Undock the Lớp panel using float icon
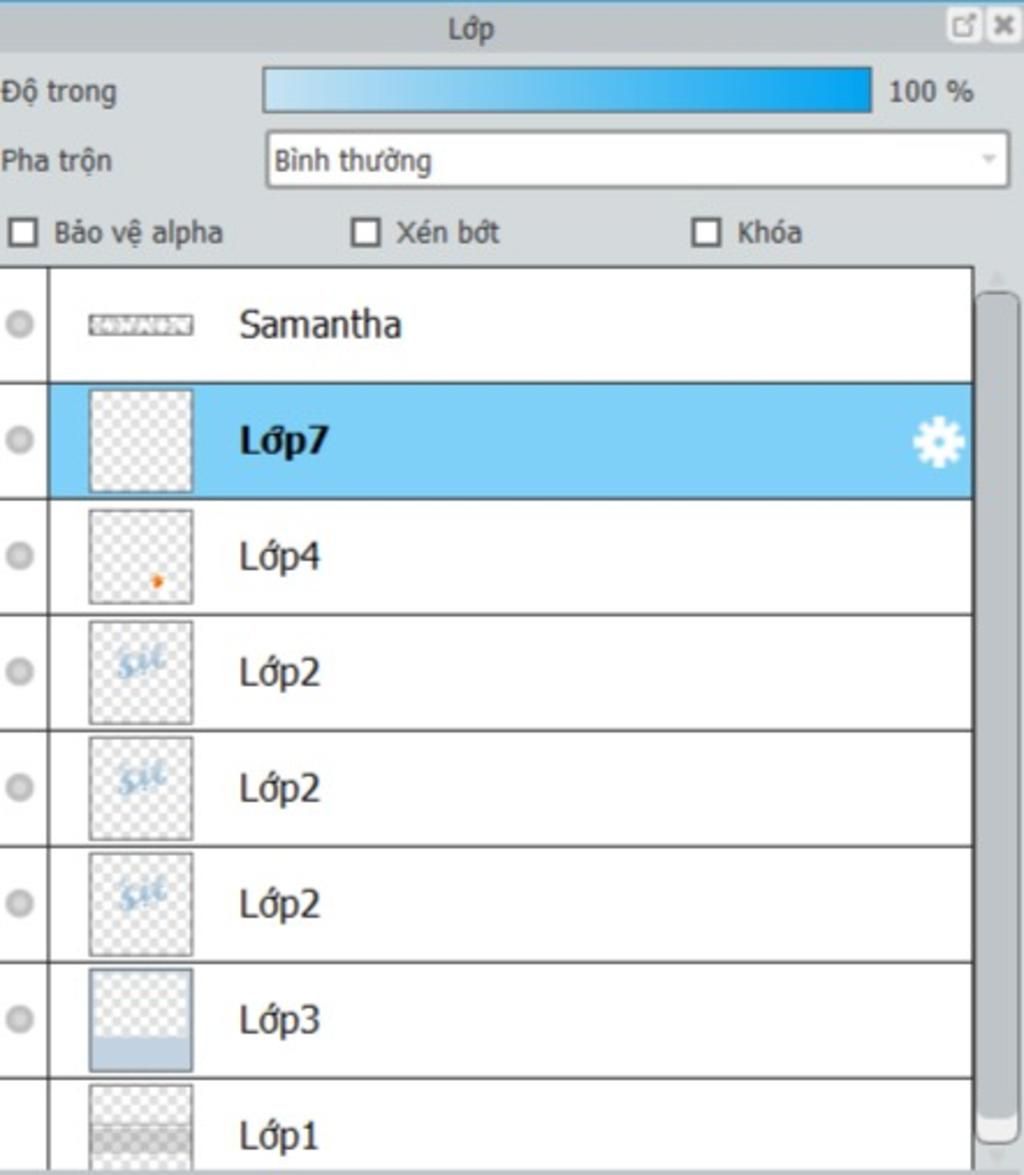Image resolution: width=1024 pixels, height=1175 pixels. point(963,27)
